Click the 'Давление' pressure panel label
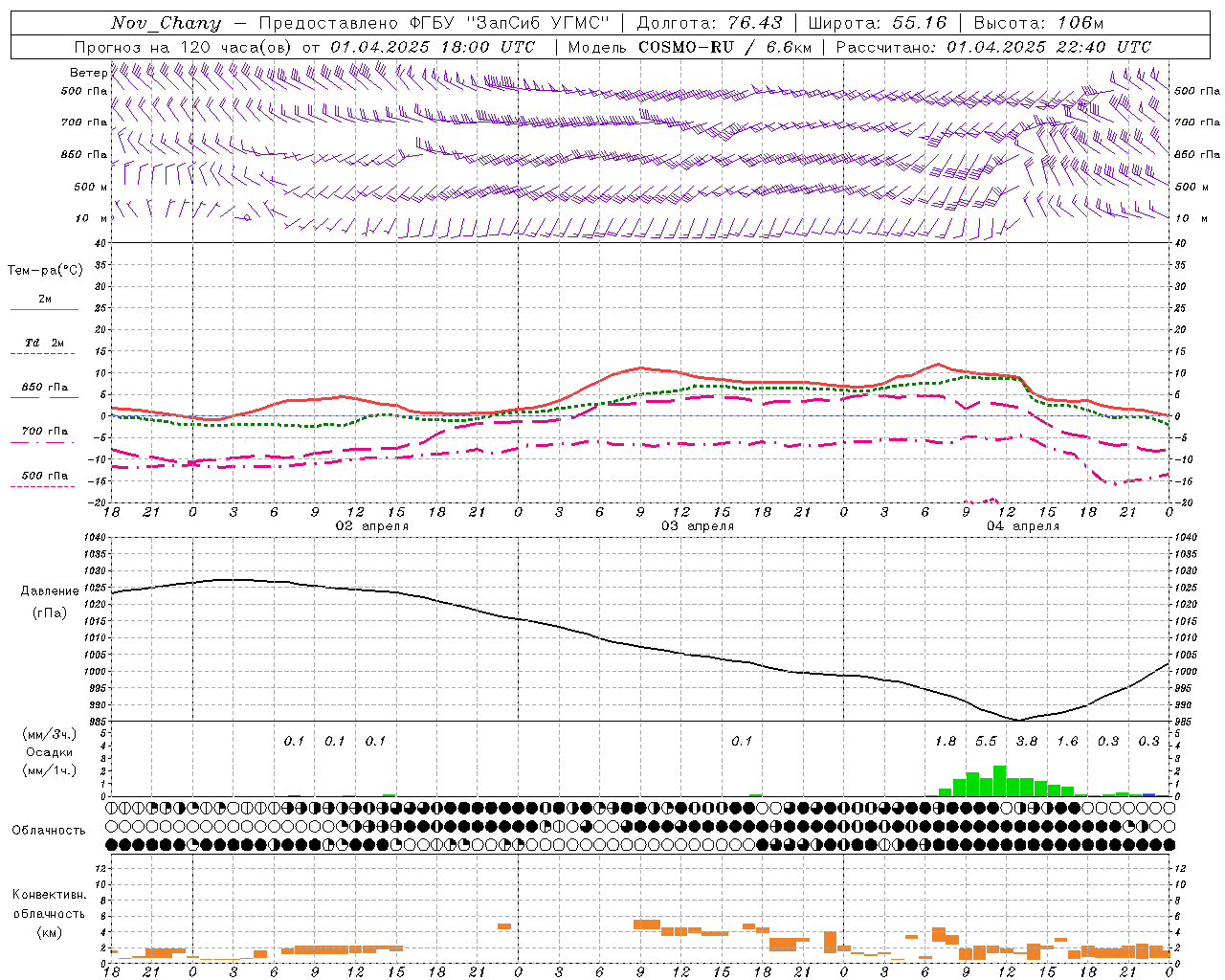 tap(49, 591)
